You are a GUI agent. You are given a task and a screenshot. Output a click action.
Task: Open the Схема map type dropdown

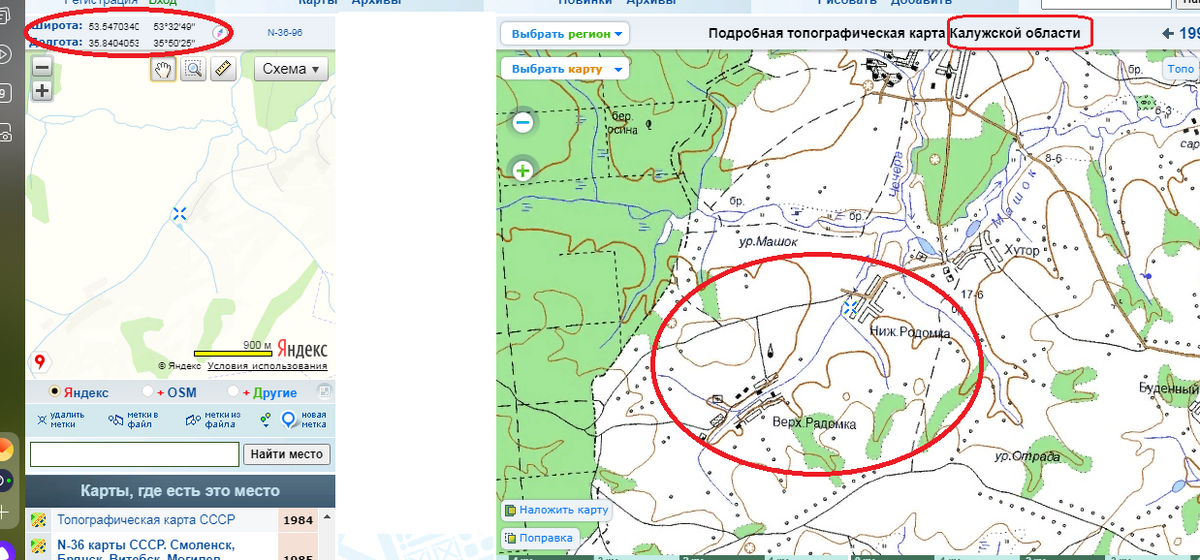[x=291, y=69]
